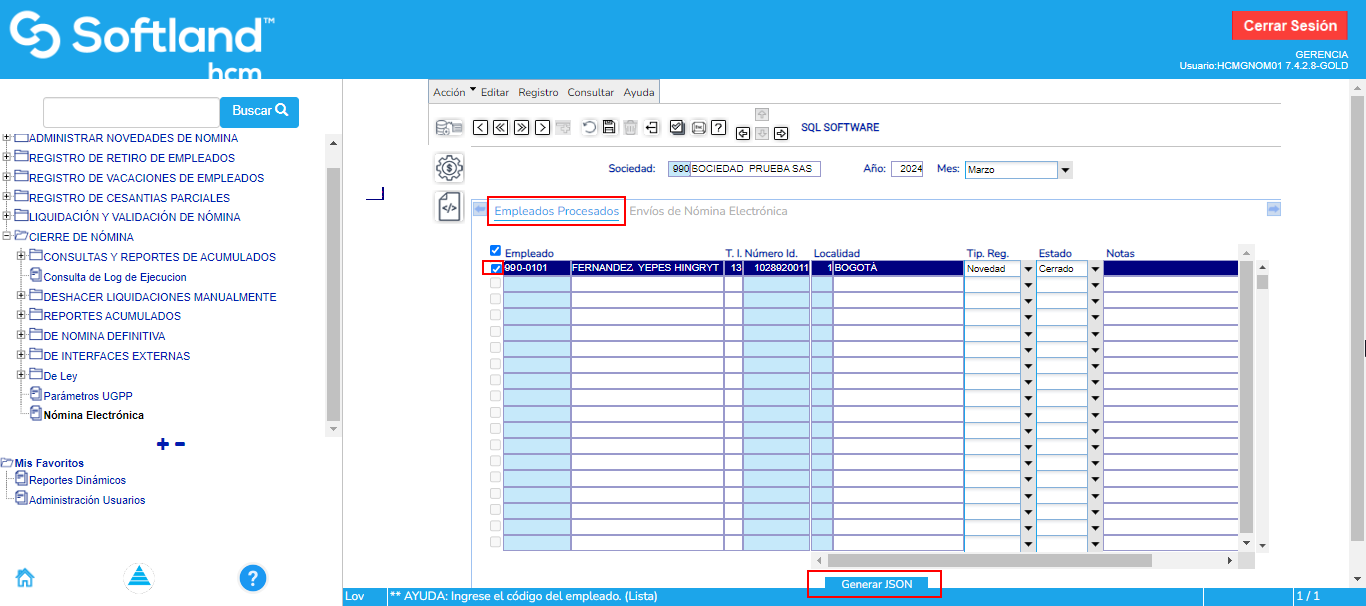Click the Cerrar Sesión button
This screenshot has width=1366, height=606.
[x=1289, y=26]
